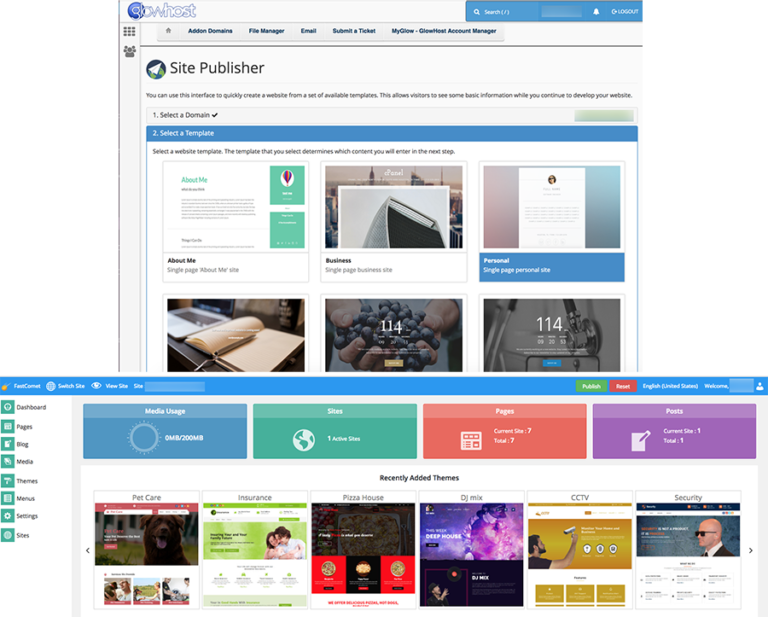
Task: Click the edit pencil icon in the Posts card
Action: click(x=641, y=441)
